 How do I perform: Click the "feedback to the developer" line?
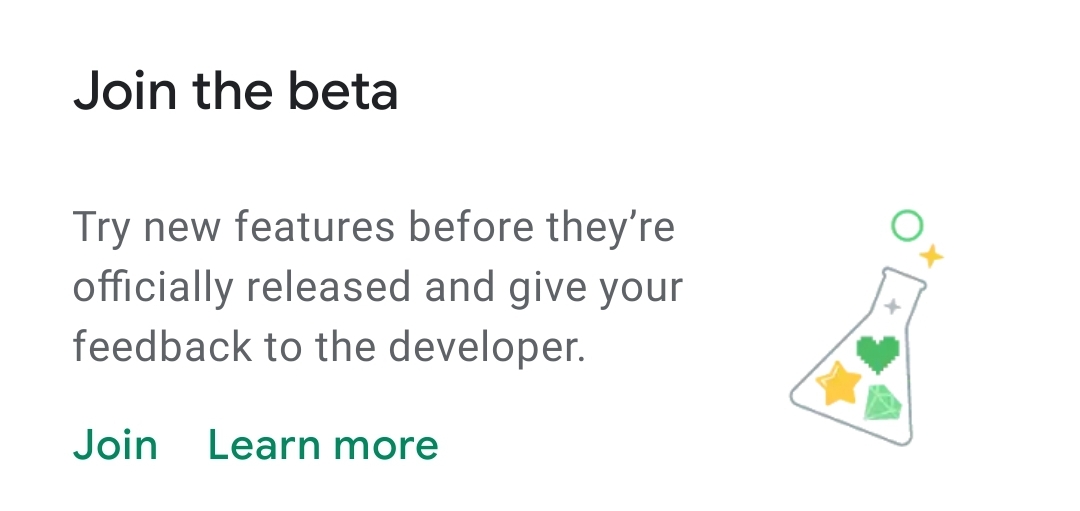click(329, 347)
